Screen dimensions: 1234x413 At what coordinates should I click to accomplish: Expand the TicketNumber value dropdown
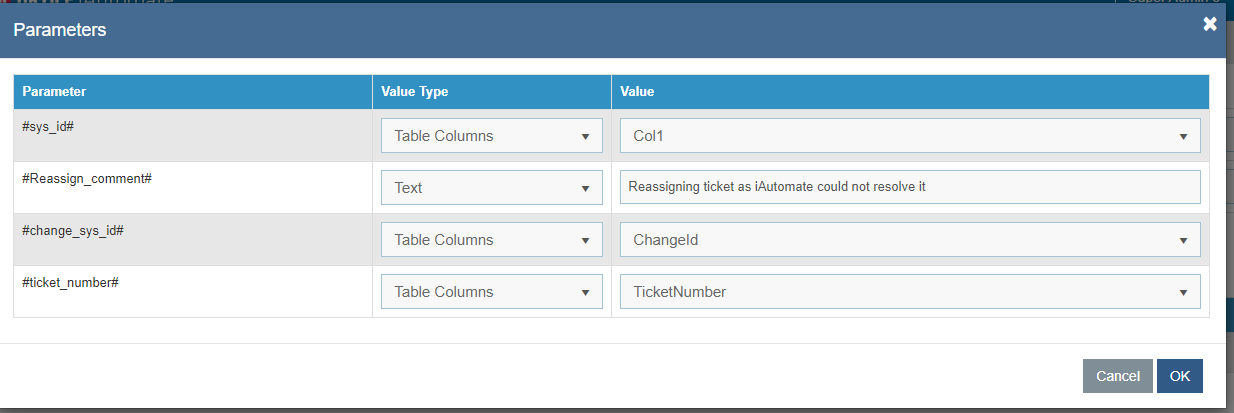pyautogui.click(x=909, y=292)
